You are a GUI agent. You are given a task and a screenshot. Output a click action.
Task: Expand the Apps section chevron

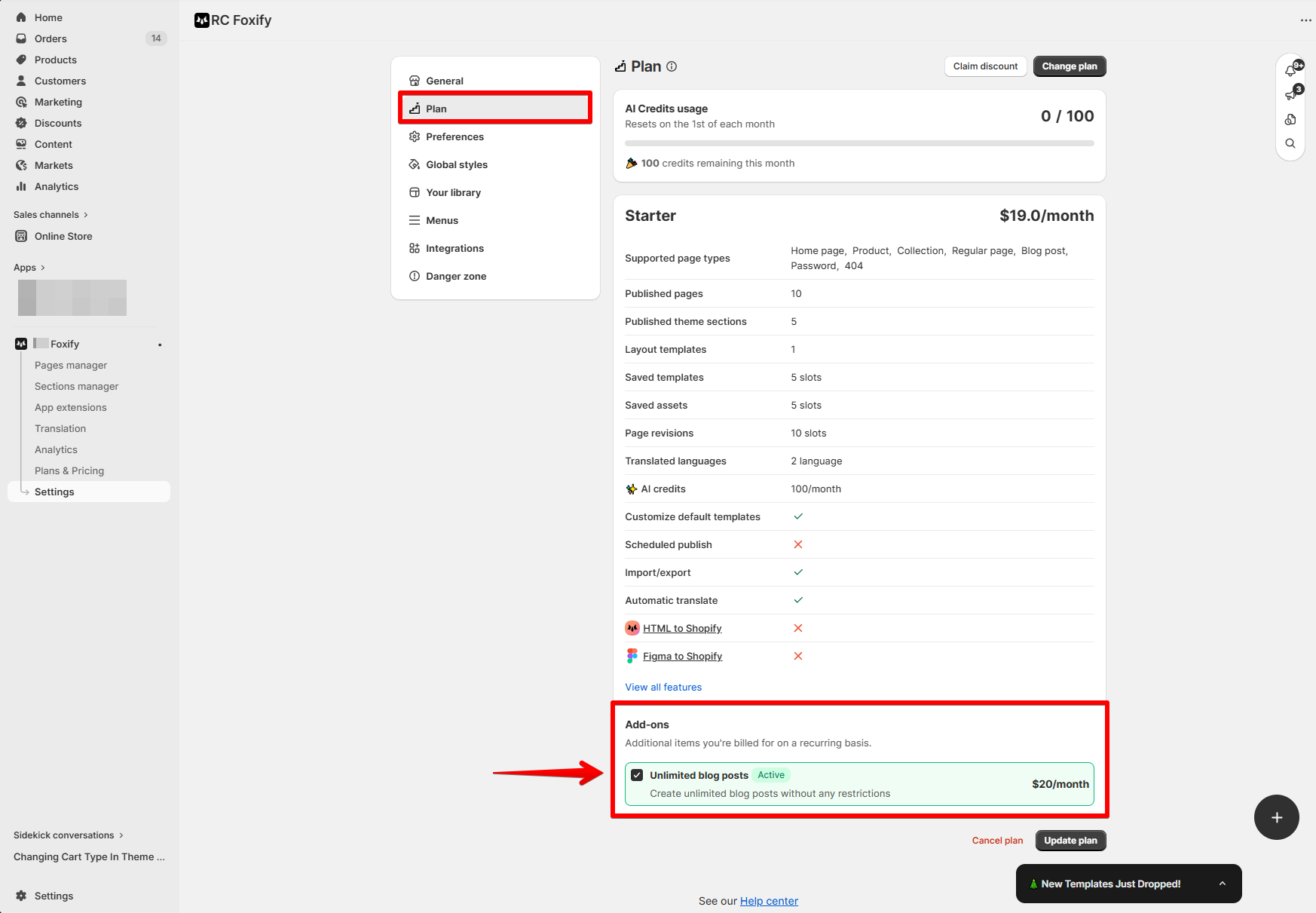[42, 268]
